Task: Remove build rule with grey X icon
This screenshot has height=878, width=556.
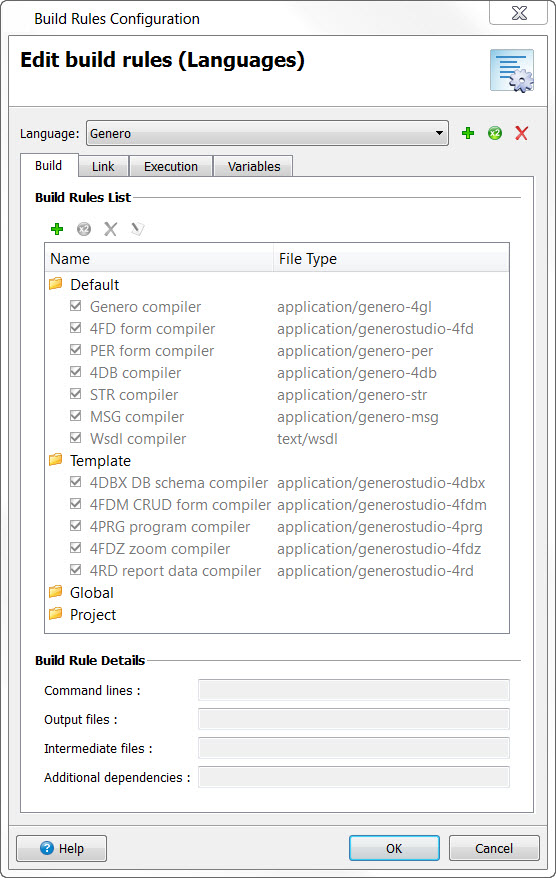Action: [110, 229]
